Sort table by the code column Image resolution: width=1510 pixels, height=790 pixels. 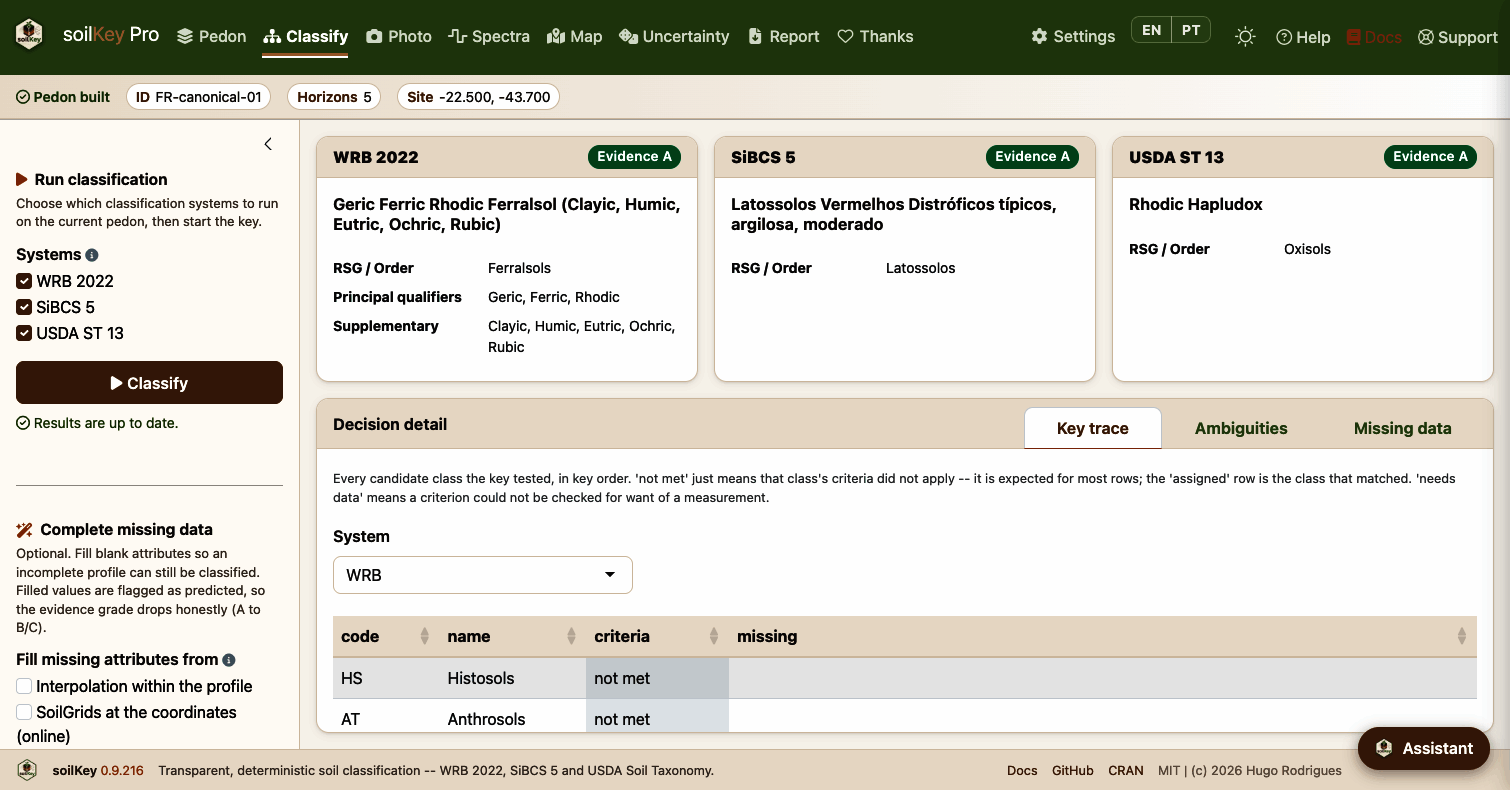384,636
